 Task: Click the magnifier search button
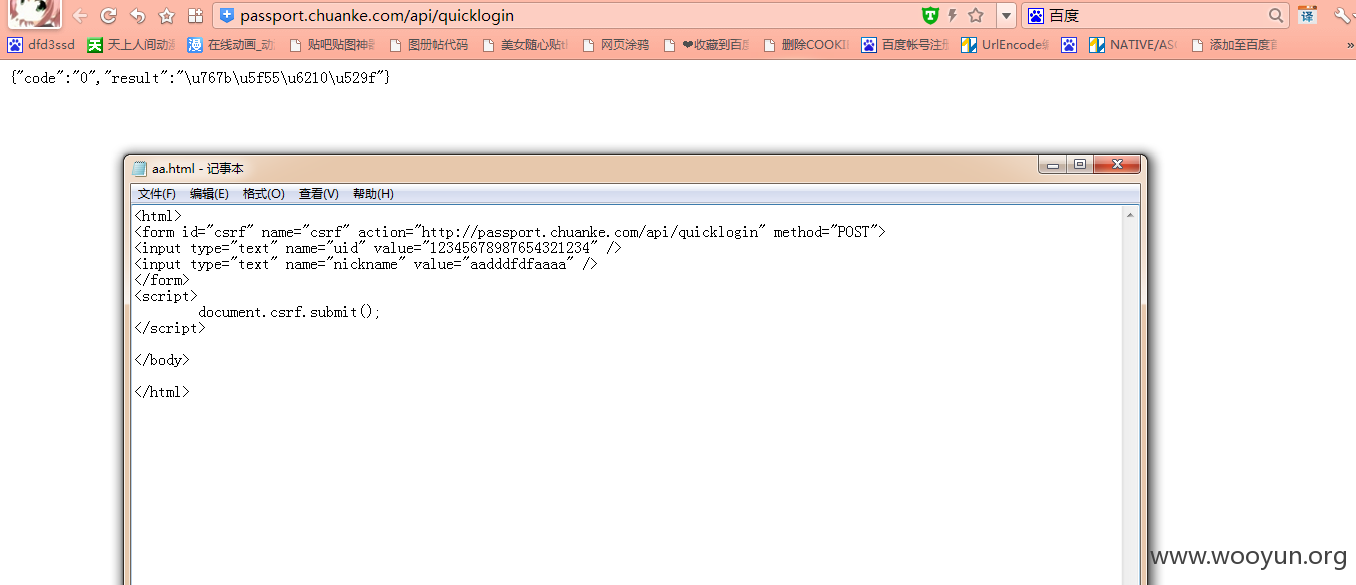point(1276,16)
